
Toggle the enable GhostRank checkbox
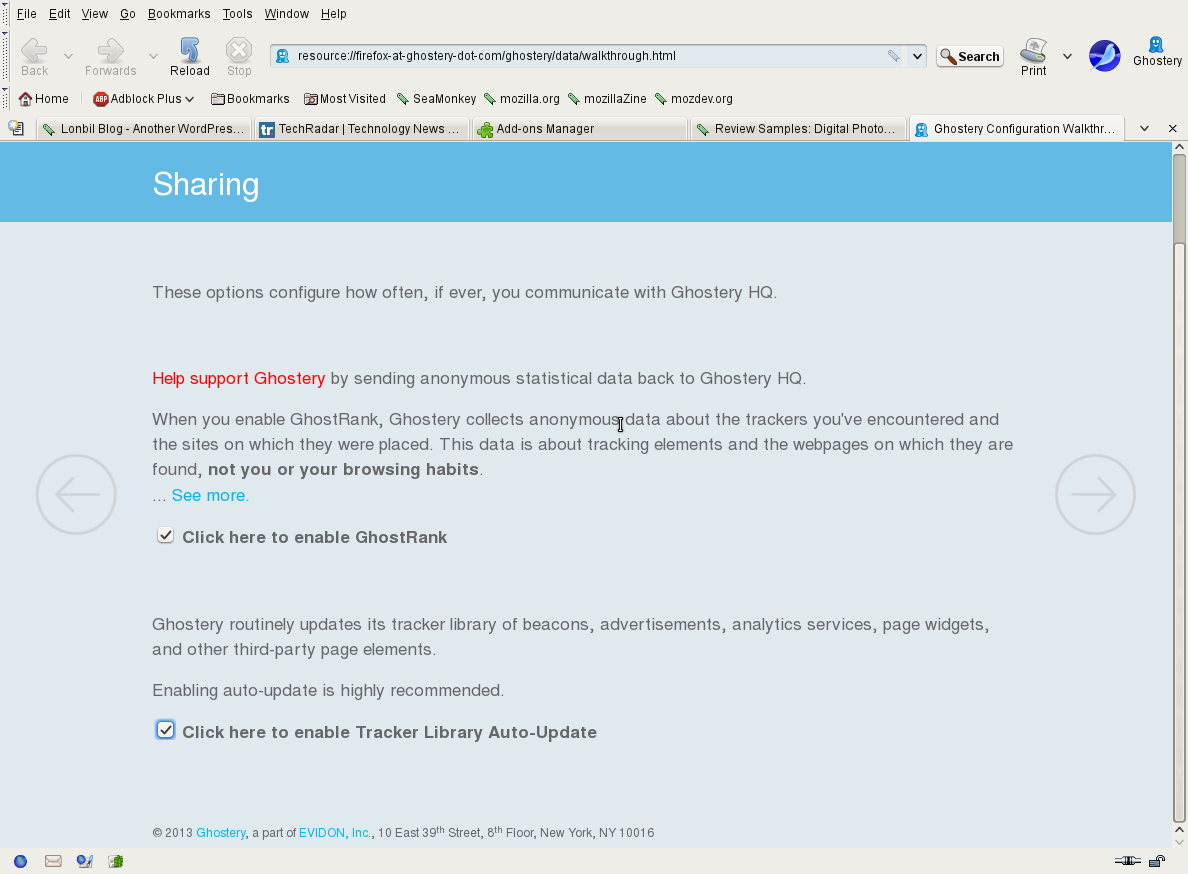click(165, 535)
